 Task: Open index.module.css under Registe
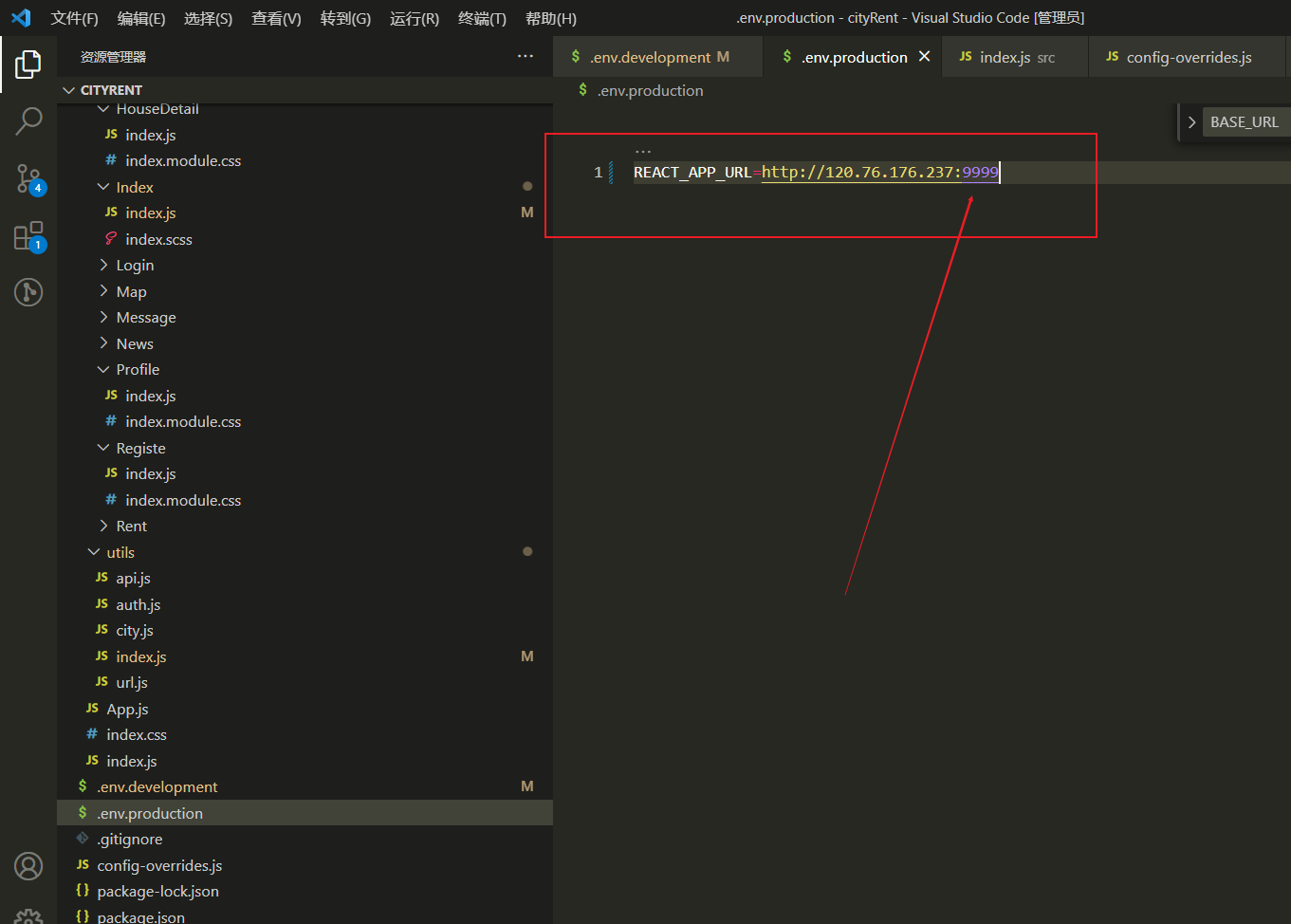coord(304,500)
